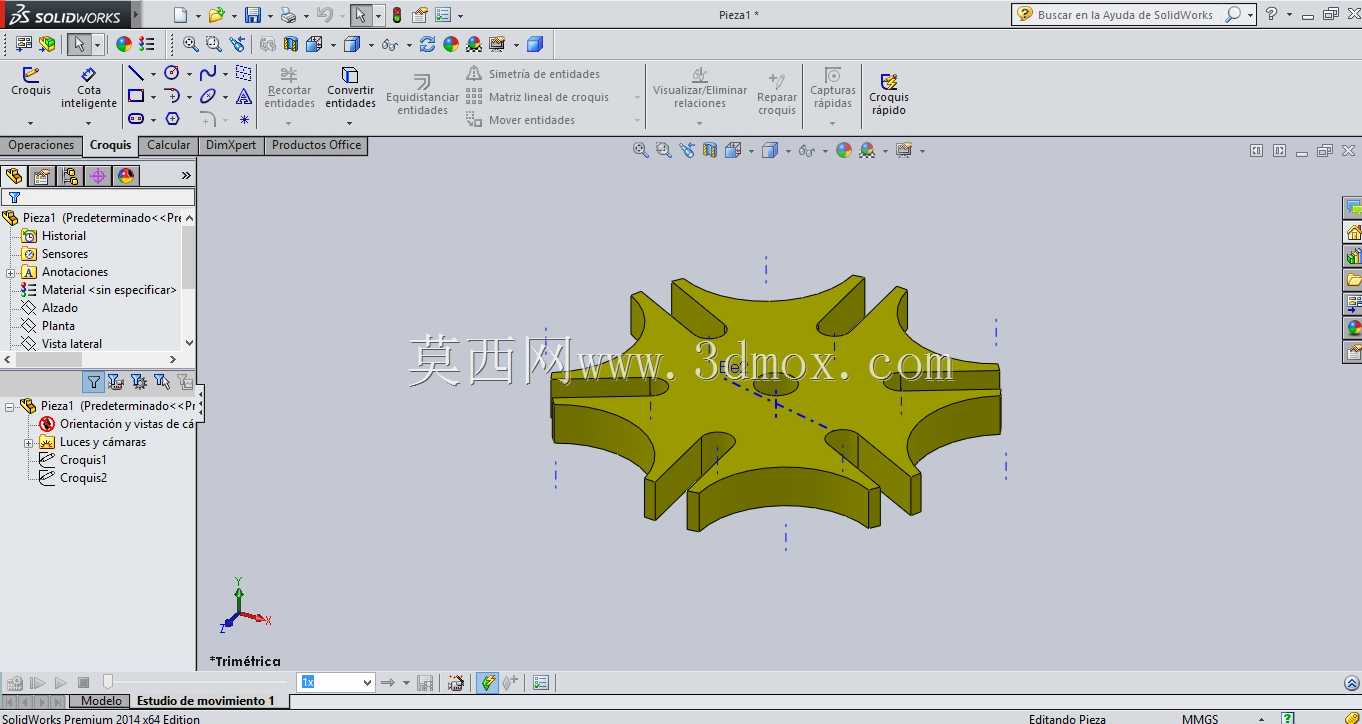Toggle the Filter Animated button
1362x724 pixels.
[116, 381]
